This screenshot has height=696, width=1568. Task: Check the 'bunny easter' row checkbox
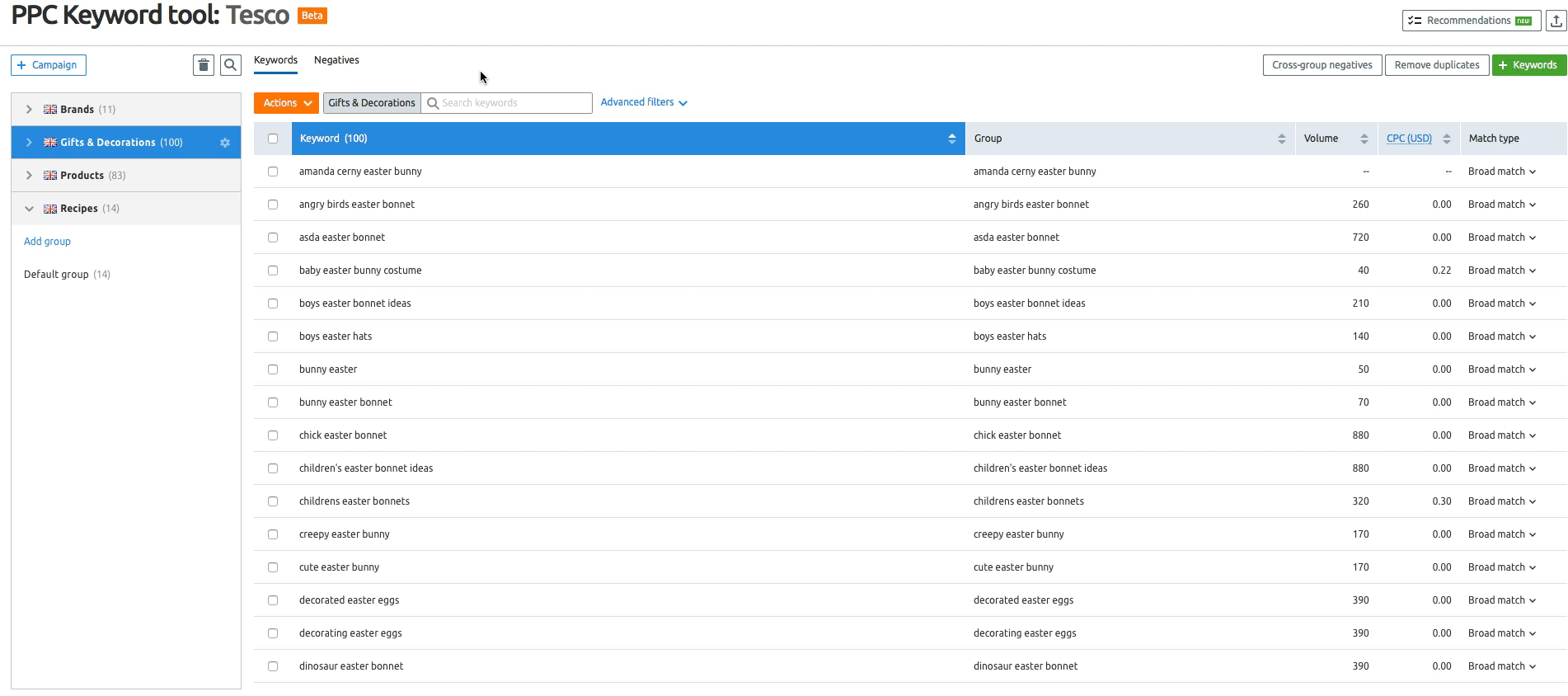tap(273, 369)
